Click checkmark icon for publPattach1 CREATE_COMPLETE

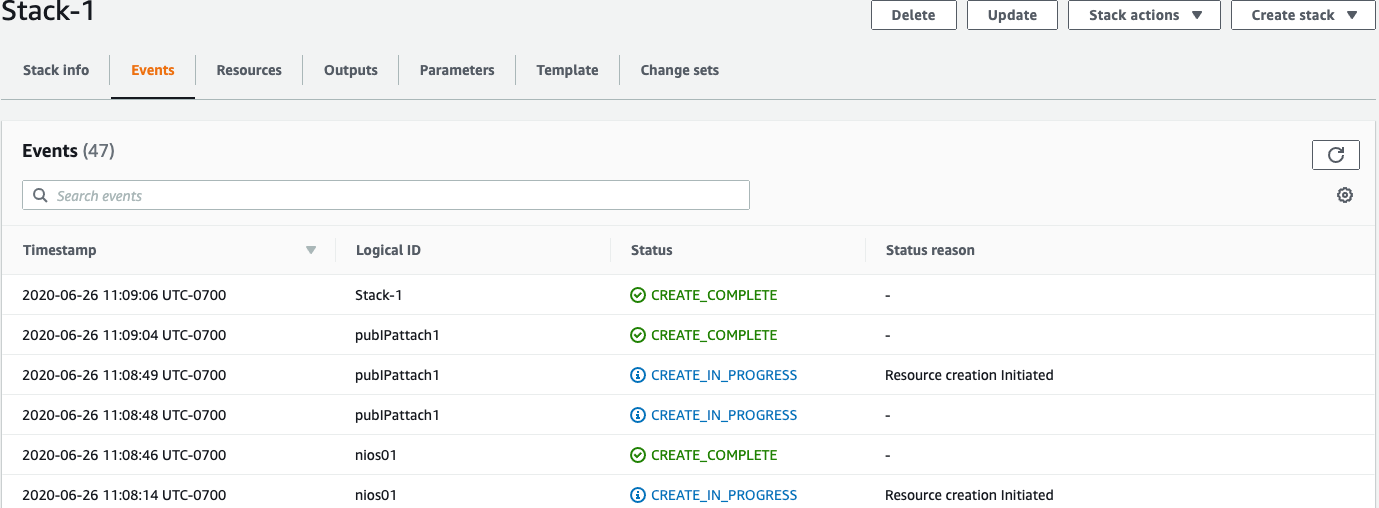click(x=638, y=335)
